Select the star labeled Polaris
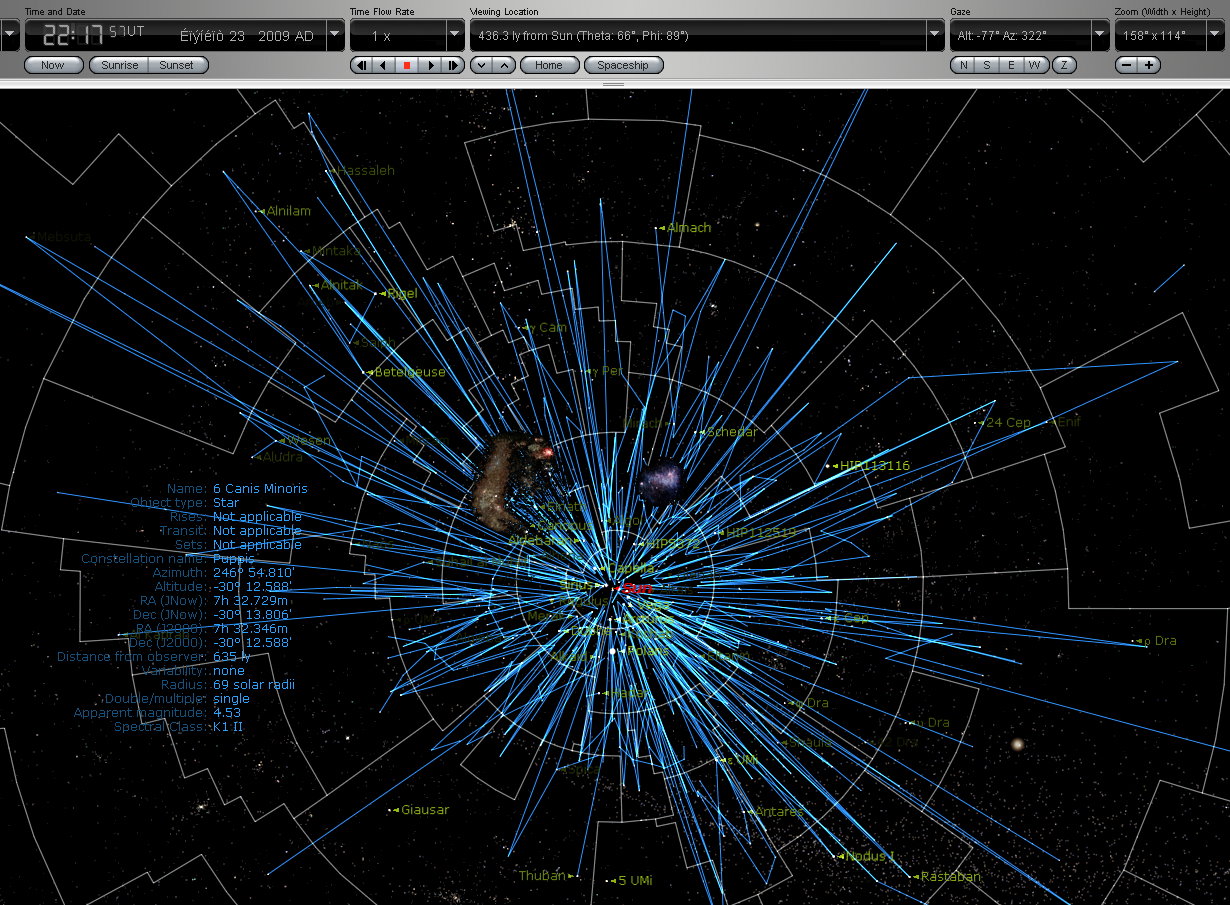The image size is (1230, 905). [648, 652]
